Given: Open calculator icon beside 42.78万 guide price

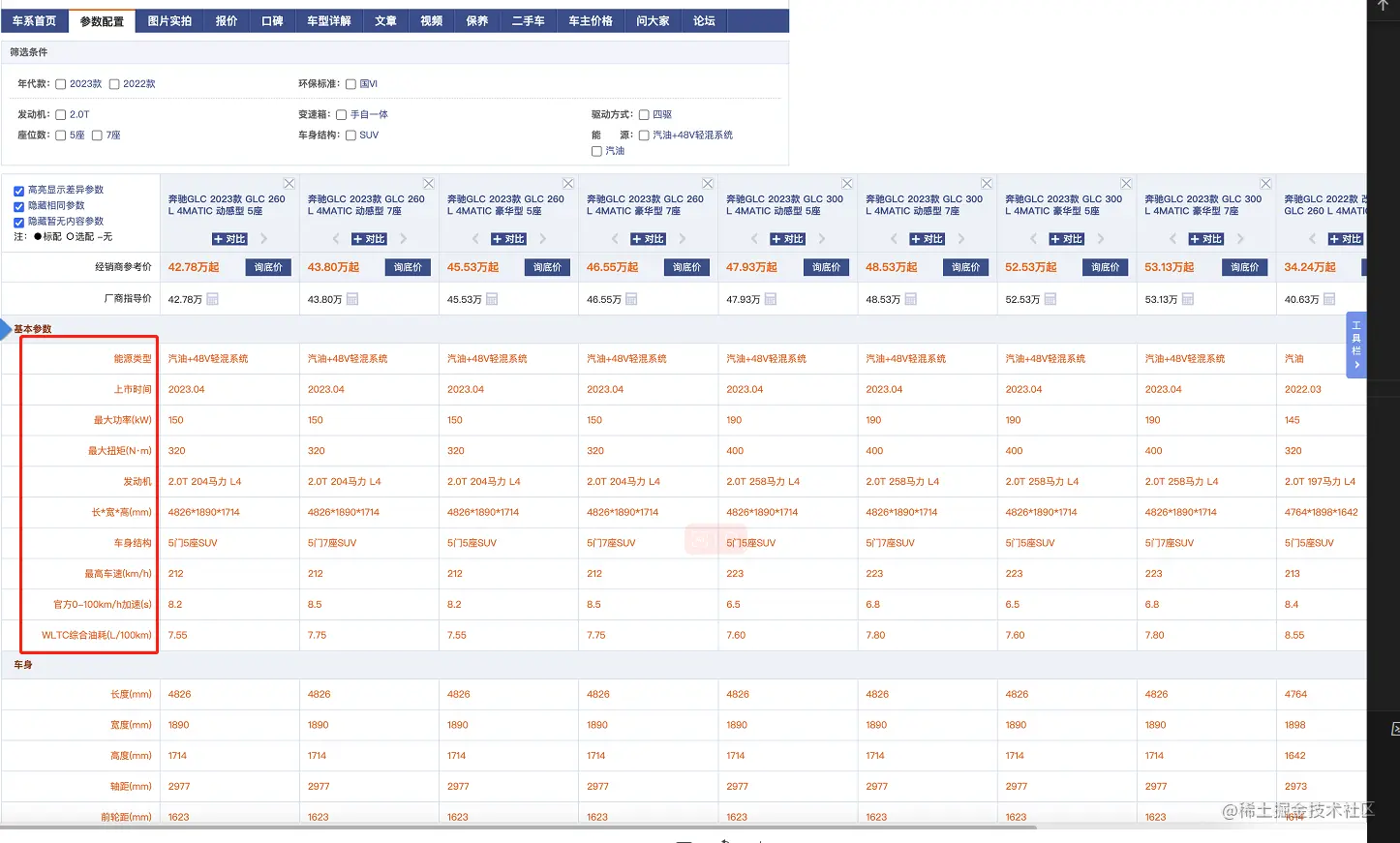Looking at the screenshot, I should point(212,299).
